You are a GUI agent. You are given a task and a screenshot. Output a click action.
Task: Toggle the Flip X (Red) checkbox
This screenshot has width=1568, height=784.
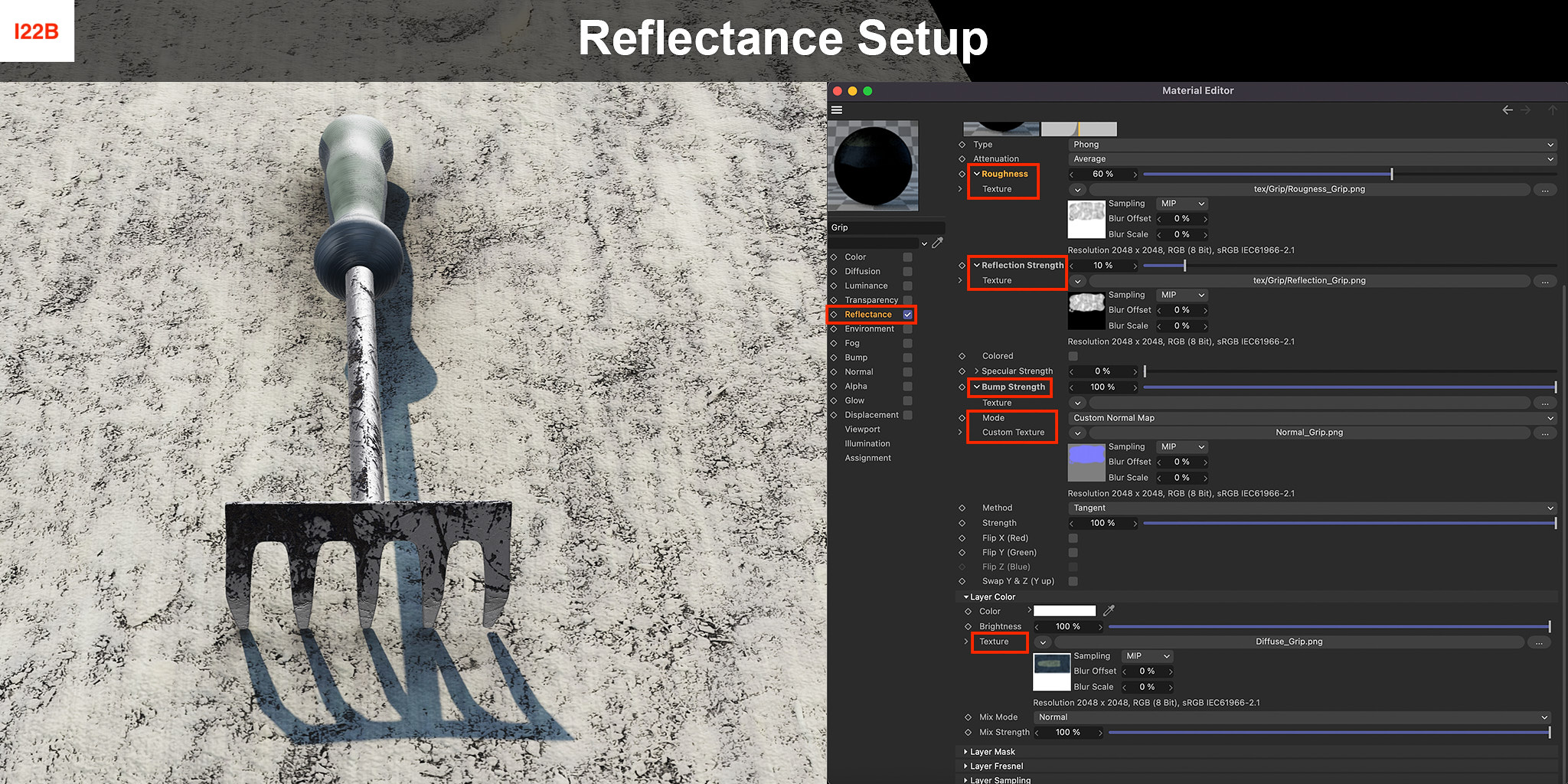(x=1073, y=538)
